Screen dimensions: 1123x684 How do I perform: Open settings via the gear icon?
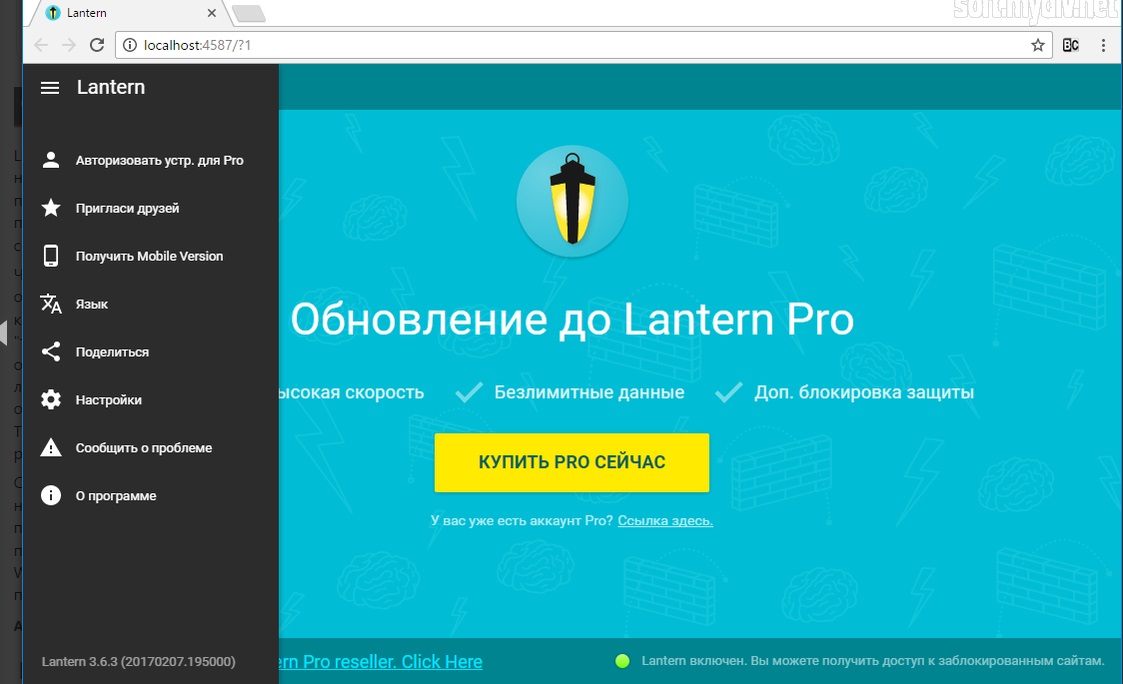click(x=51, y=400)
